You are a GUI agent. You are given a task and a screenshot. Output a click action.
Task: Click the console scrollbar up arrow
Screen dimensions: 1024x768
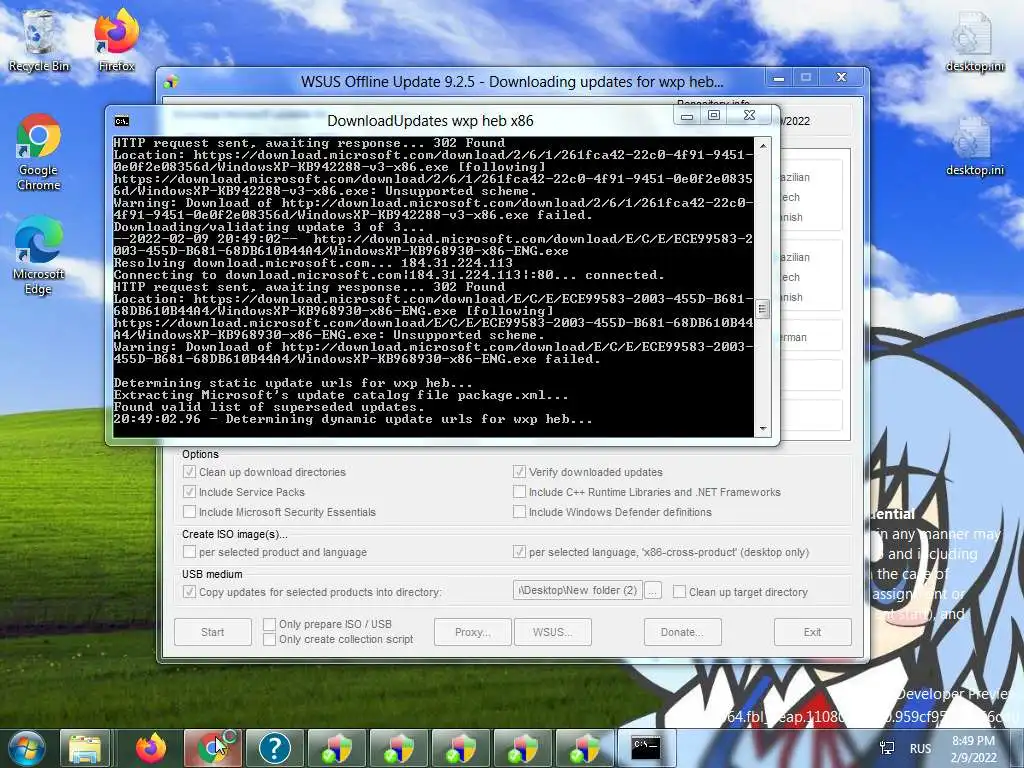coord(763,145)
